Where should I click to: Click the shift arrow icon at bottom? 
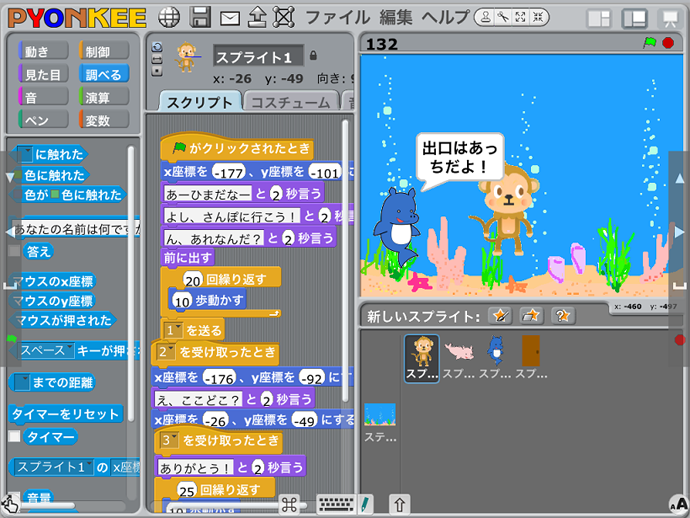(400, 505)
